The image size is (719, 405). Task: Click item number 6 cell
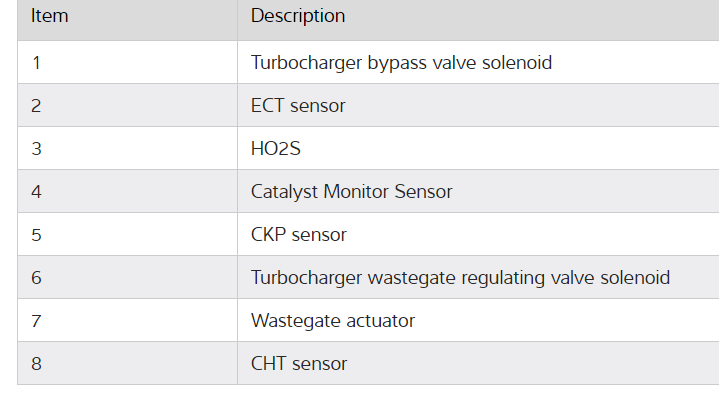(37, 278)
